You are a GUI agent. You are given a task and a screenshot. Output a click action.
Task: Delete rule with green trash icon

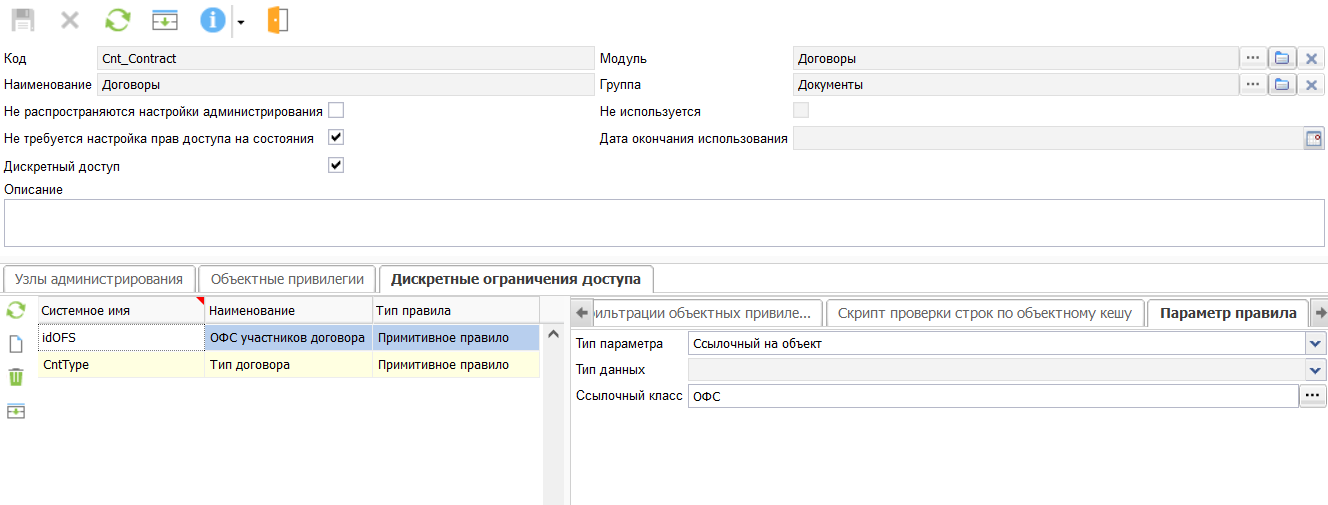pos(16,377)
